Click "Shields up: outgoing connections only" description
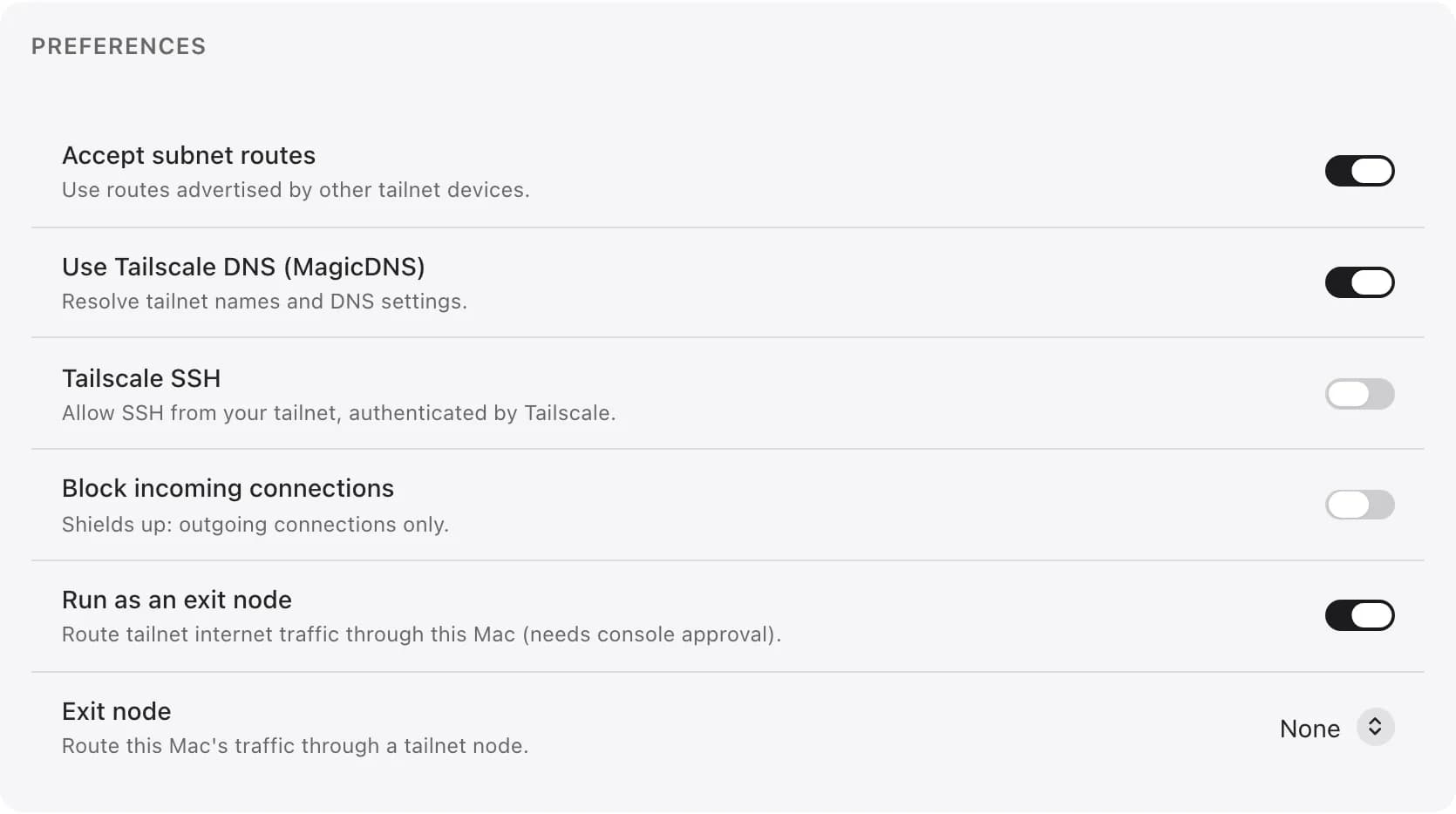The height and width of the screenshot is (814, 1456). 255,525
